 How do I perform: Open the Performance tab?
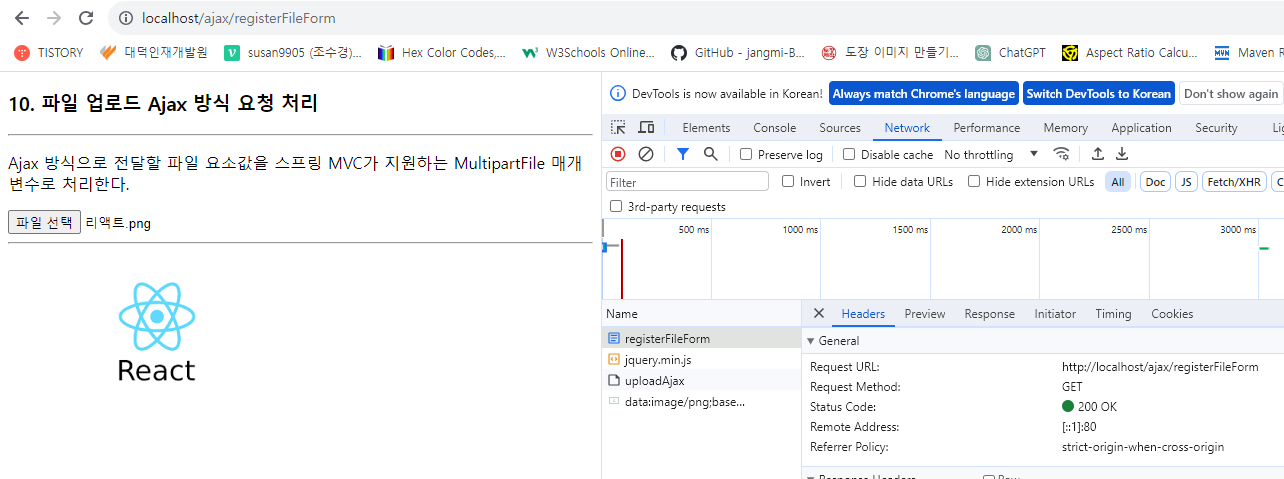[x=987, y=128]
